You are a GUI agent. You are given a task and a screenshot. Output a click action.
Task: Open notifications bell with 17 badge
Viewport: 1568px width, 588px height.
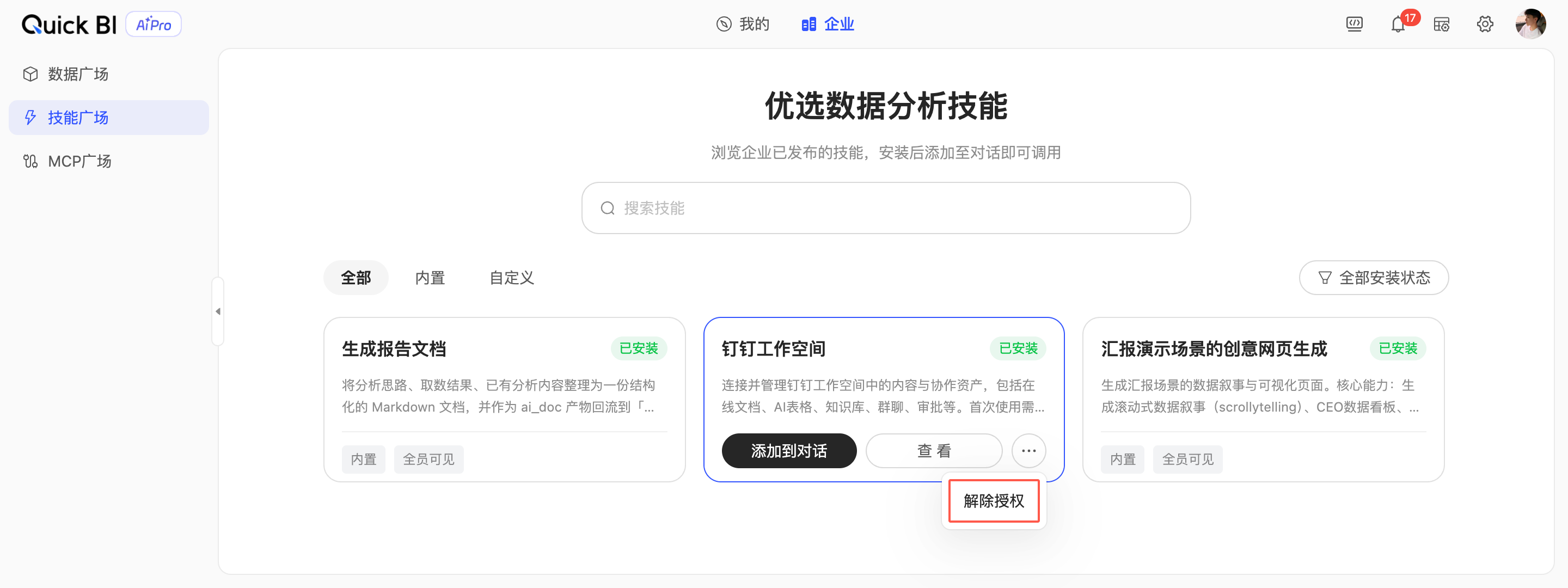(x=1398, y=24)
